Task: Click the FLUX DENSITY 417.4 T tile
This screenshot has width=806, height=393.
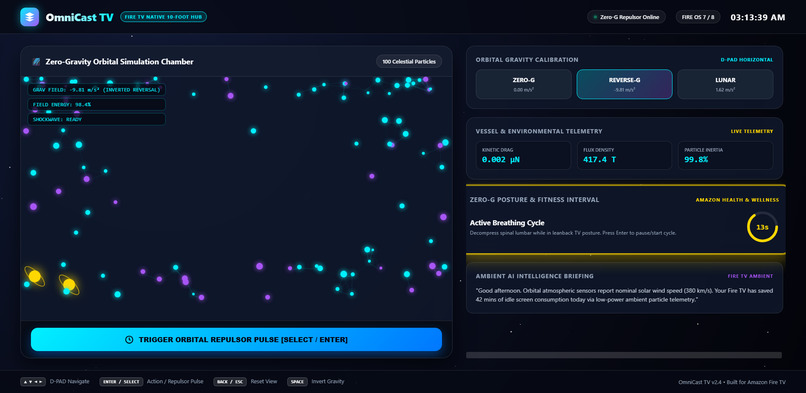Action: coord(625,155)
